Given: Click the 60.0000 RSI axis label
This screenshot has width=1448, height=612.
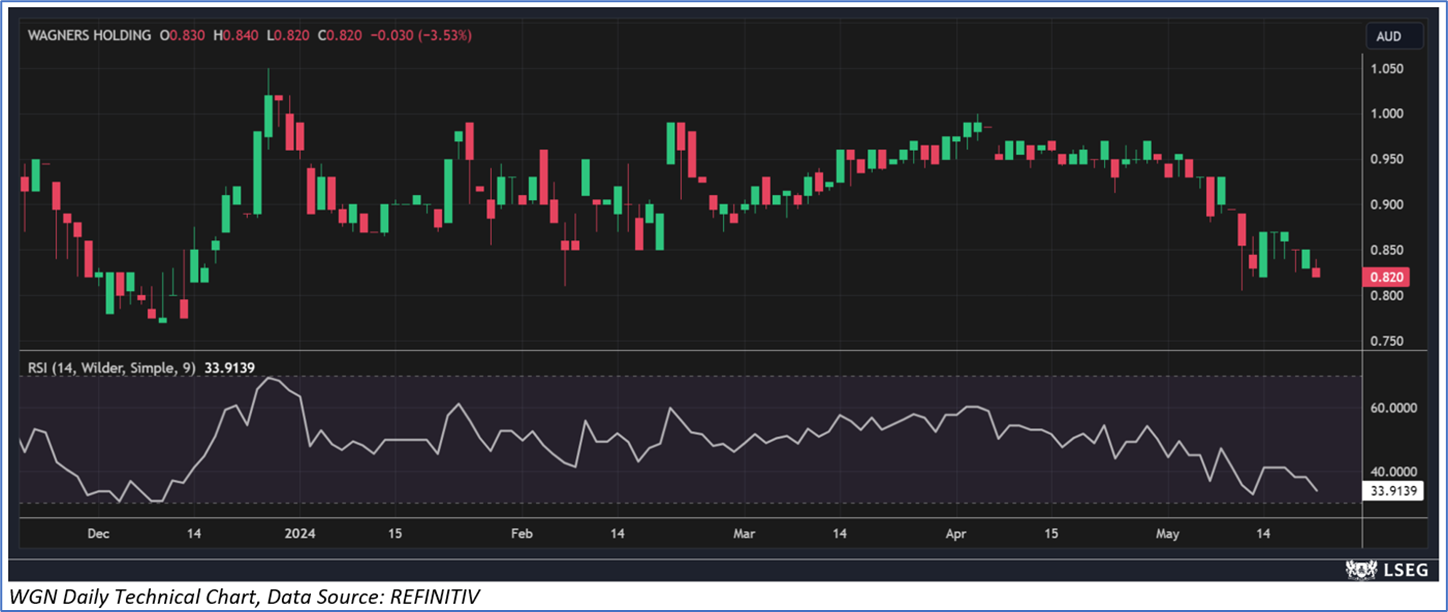Looking at the screenshot, I should click(1394, 408).
